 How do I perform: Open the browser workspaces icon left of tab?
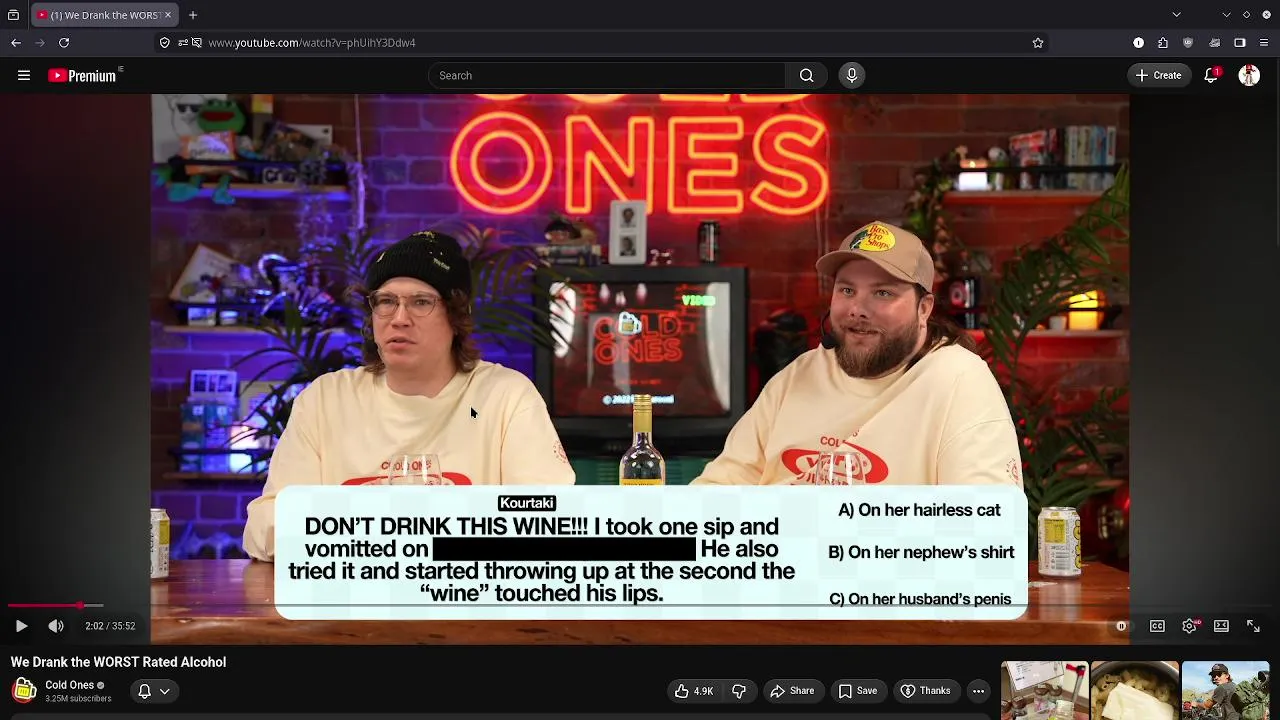13,15
